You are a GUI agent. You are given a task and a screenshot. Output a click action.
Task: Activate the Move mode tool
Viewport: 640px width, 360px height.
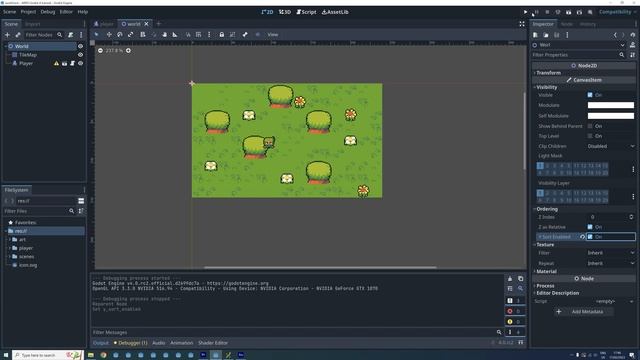(109, 35)
